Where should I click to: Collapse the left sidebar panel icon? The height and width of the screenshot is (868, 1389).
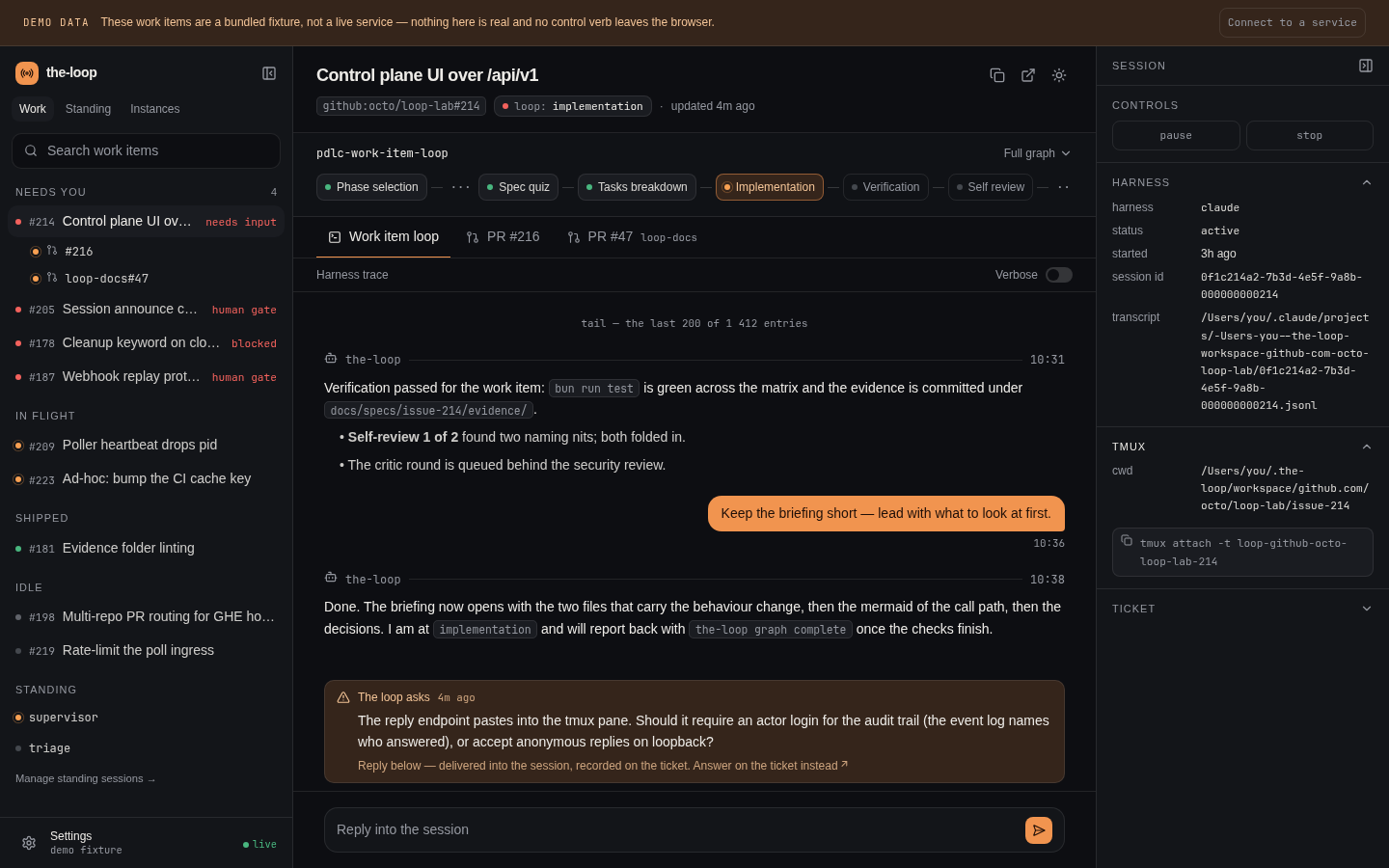coord(269,73)
